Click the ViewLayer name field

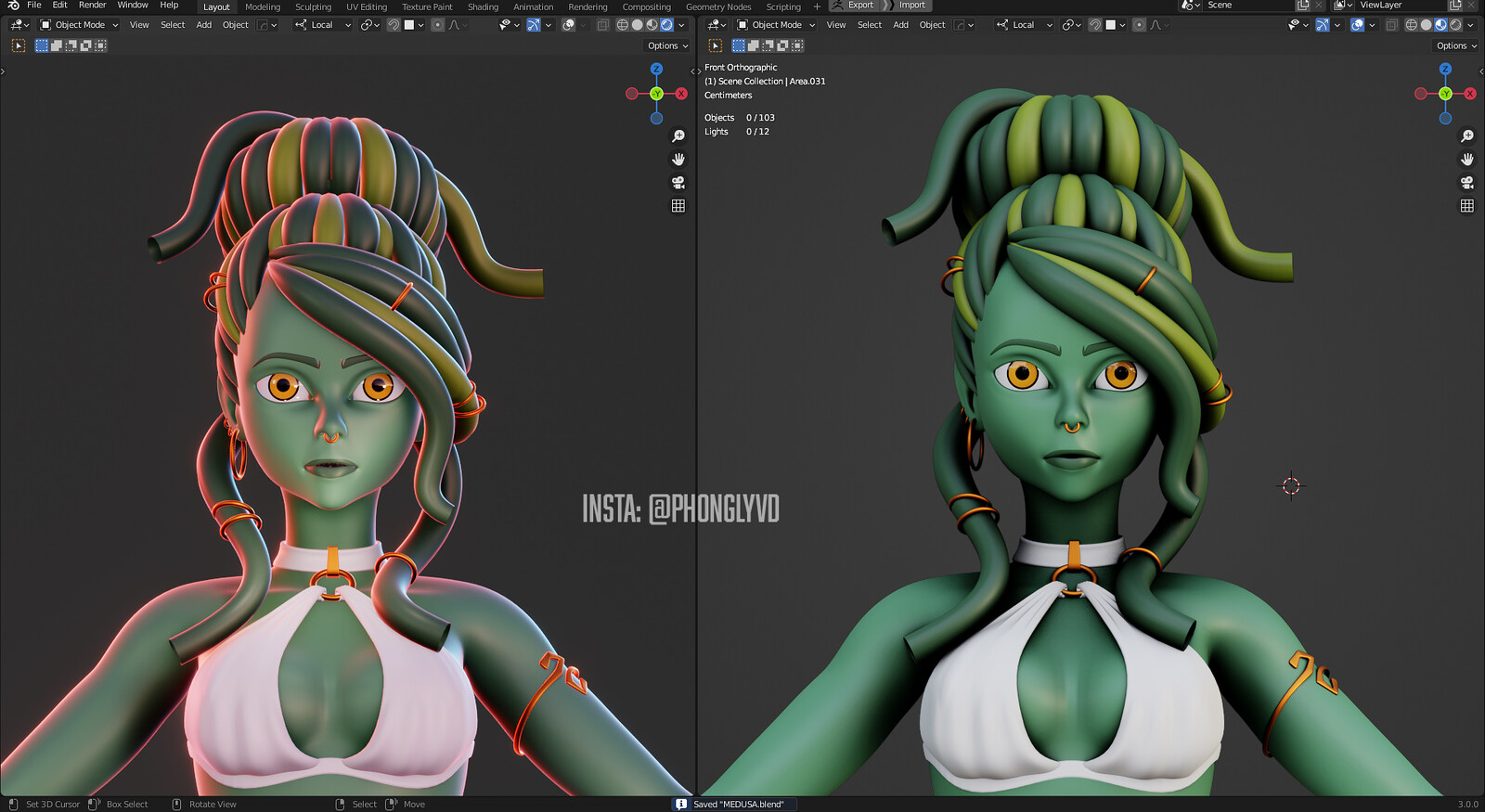coord(1401,6)
